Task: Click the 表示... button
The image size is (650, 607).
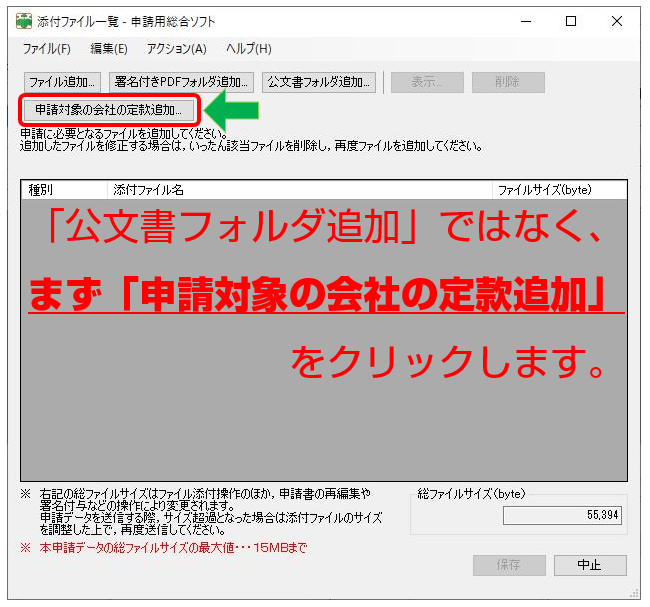Action: pyautogui.click(x=427, y=82)
